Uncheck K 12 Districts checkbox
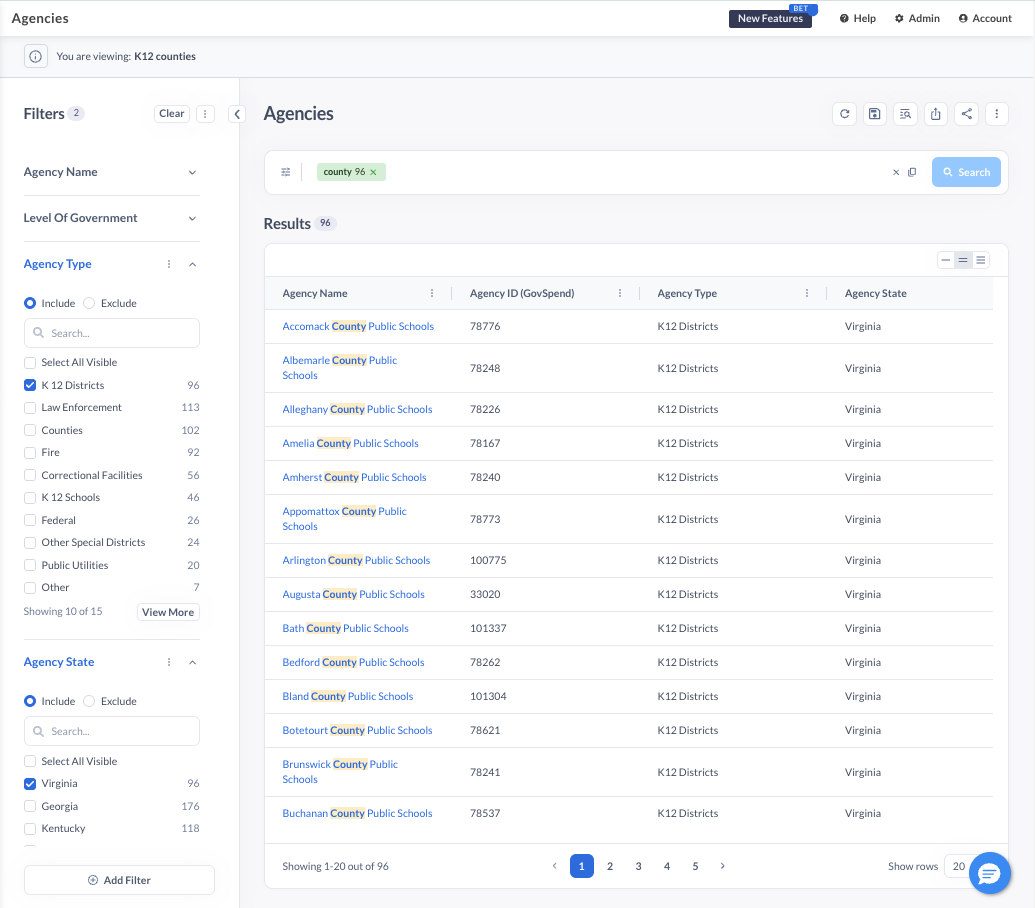The width and height of the screenshot is (1035, 908). click(x=30, y=385)
